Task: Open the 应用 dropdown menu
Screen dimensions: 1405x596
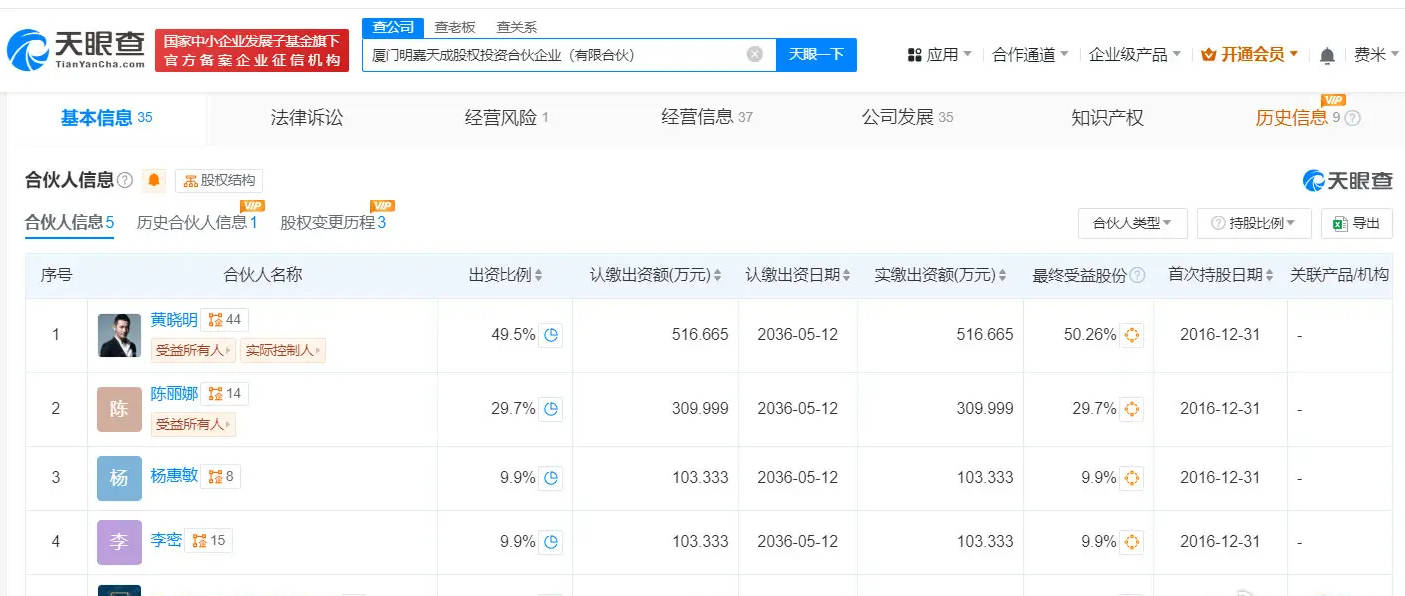Action: 939,54
